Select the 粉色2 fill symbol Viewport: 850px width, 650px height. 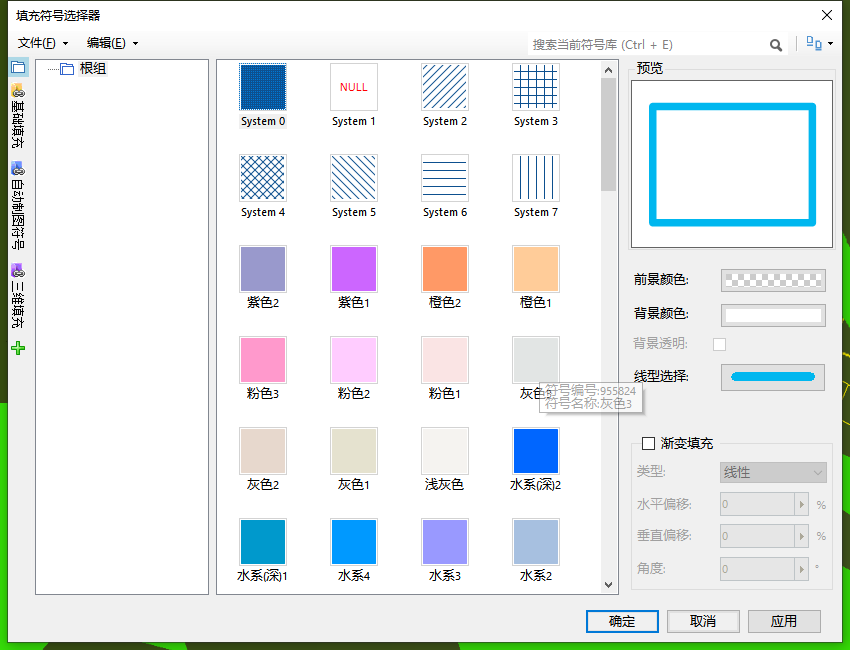point(354,361)
